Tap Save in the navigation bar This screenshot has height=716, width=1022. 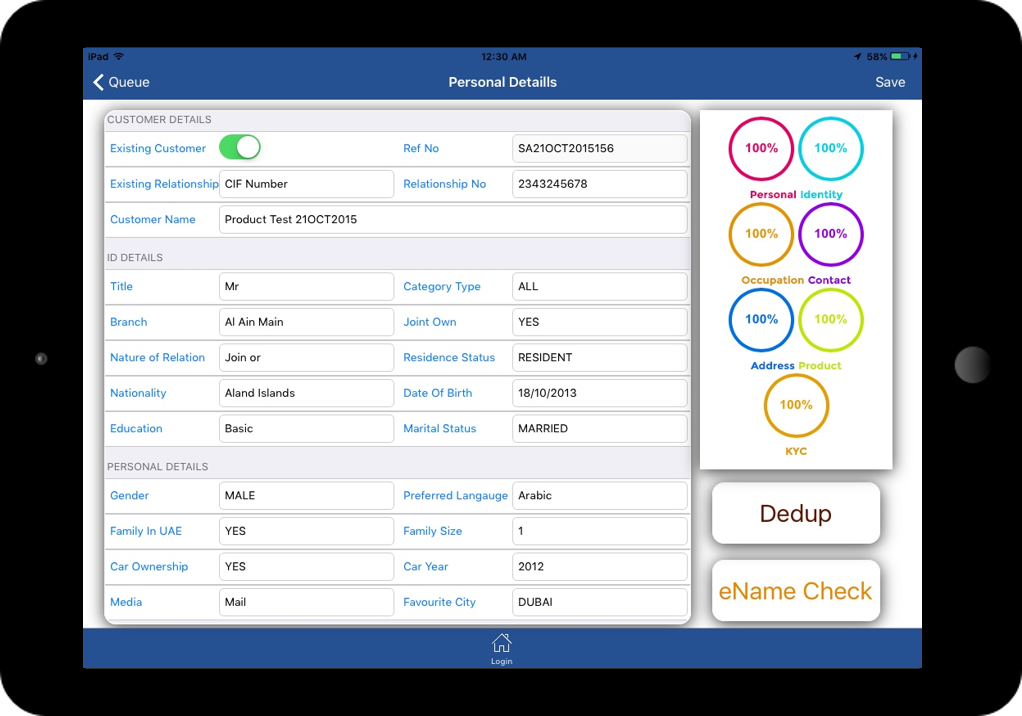889,82
